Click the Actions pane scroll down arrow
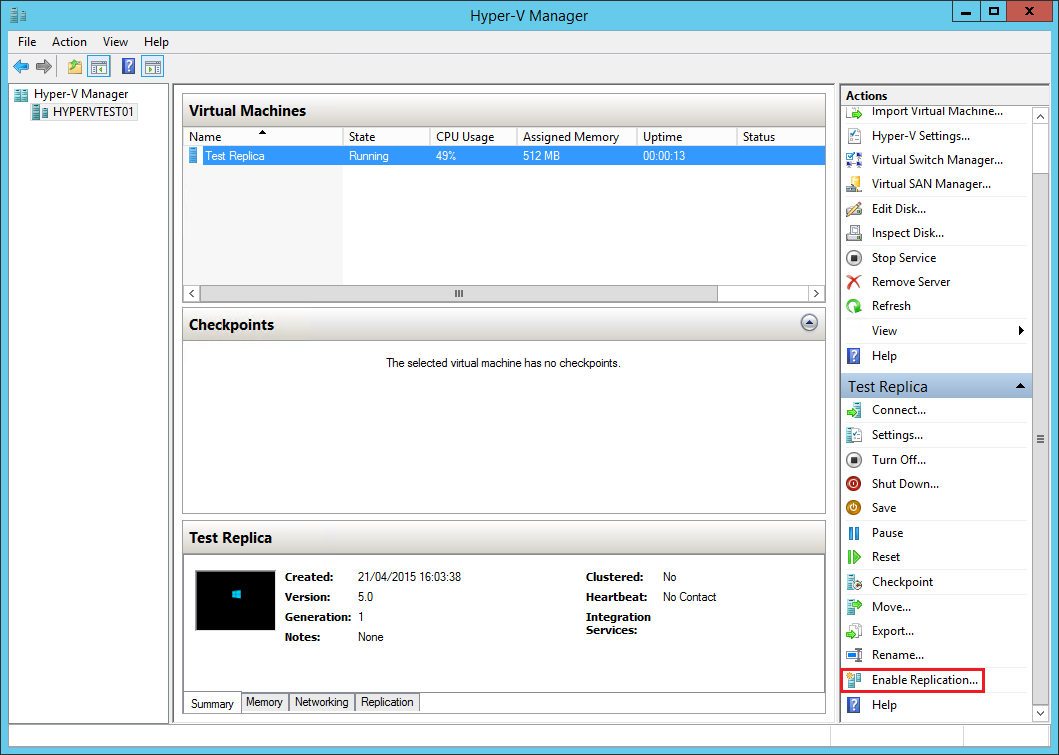This screenshot has width=1059, height=755. [x=1040, y=713]
